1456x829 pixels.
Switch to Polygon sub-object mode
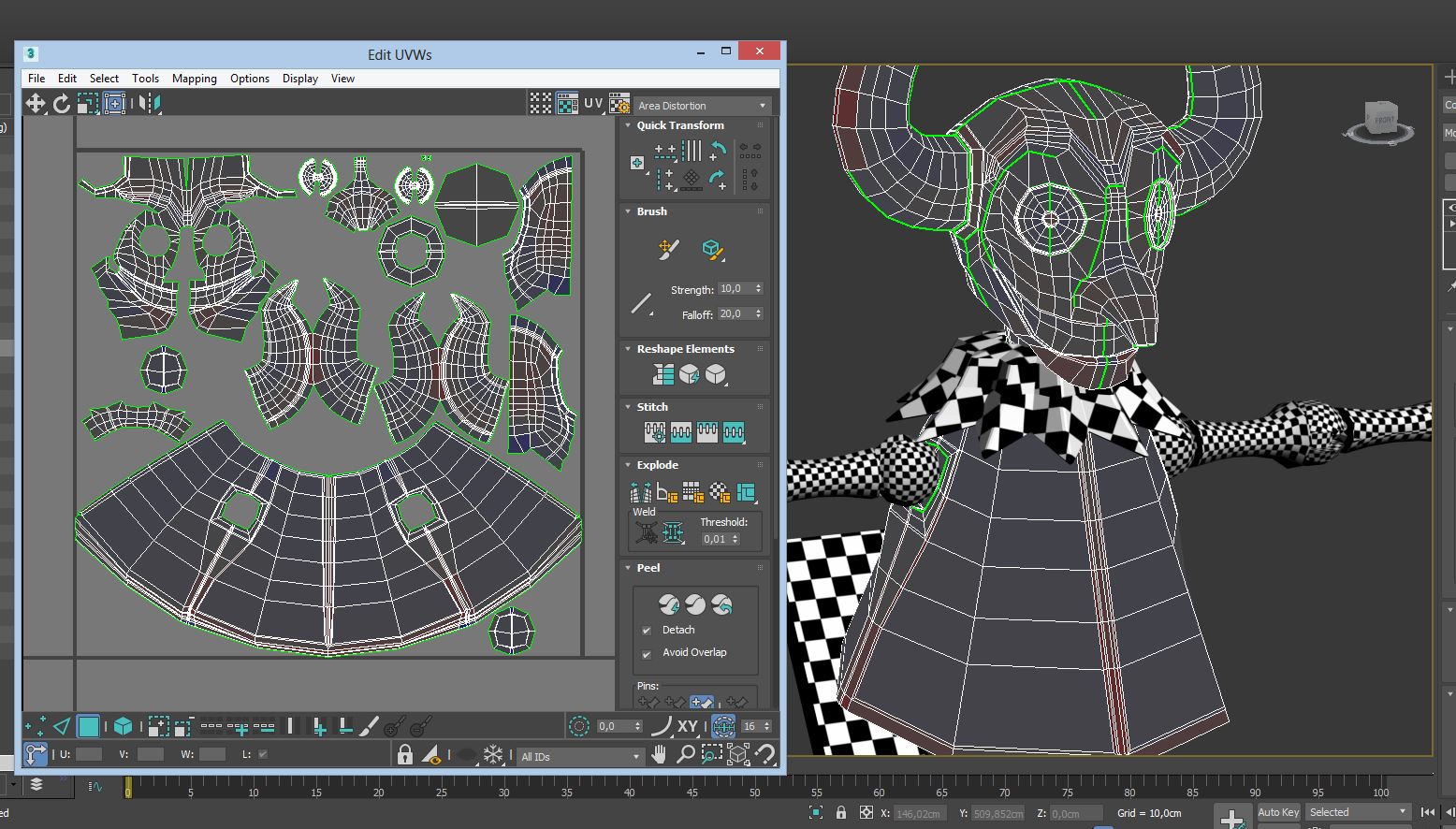pos(89,726)
